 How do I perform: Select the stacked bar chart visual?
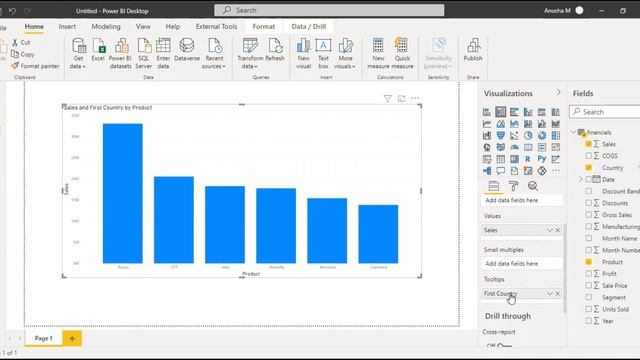point(487,112)
